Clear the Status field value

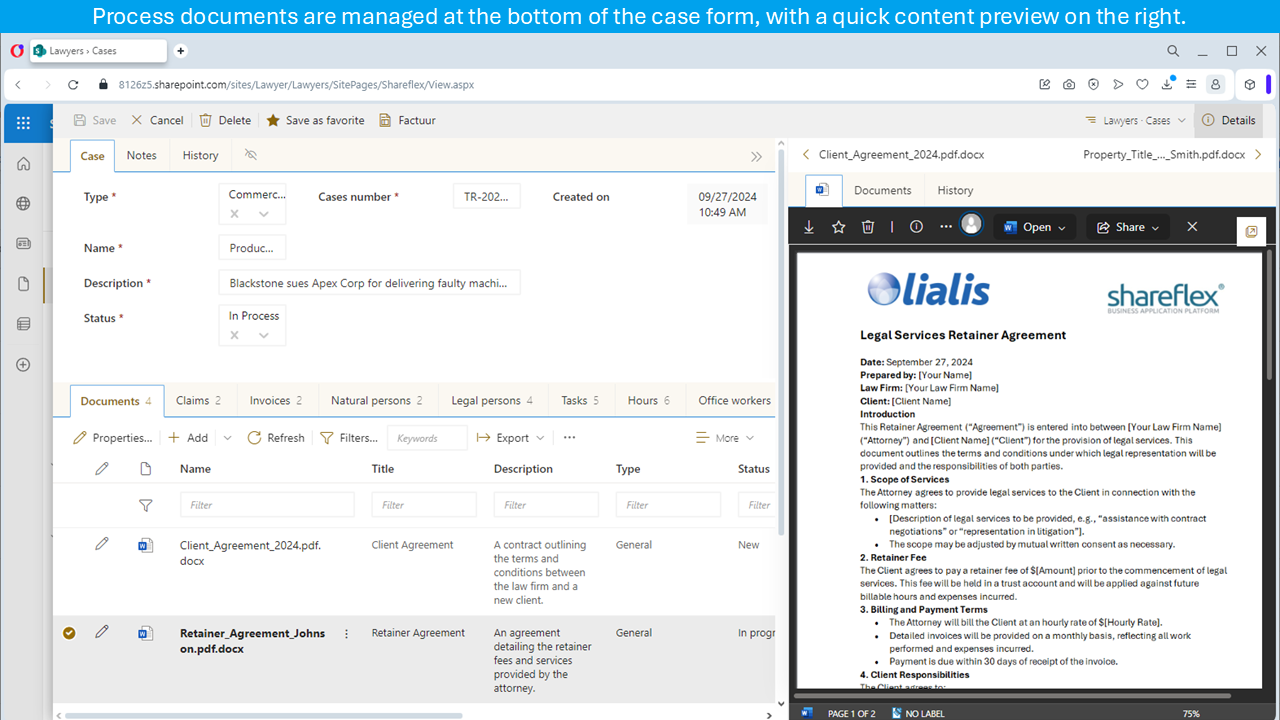[235, 335]
